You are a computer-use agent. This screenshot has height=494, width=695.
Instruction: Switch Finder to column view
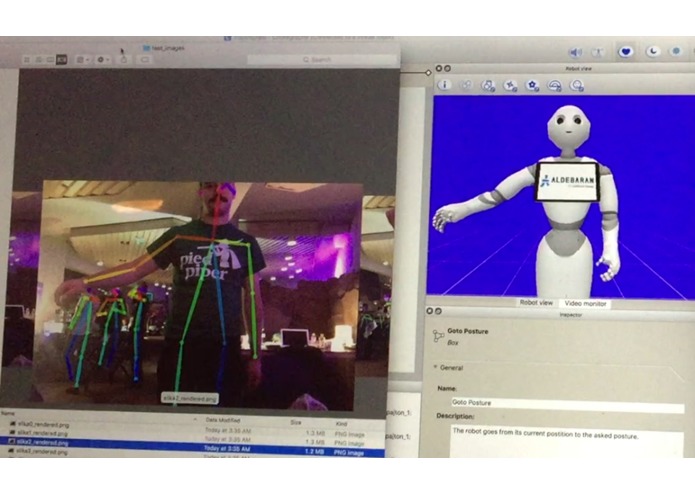50,59
